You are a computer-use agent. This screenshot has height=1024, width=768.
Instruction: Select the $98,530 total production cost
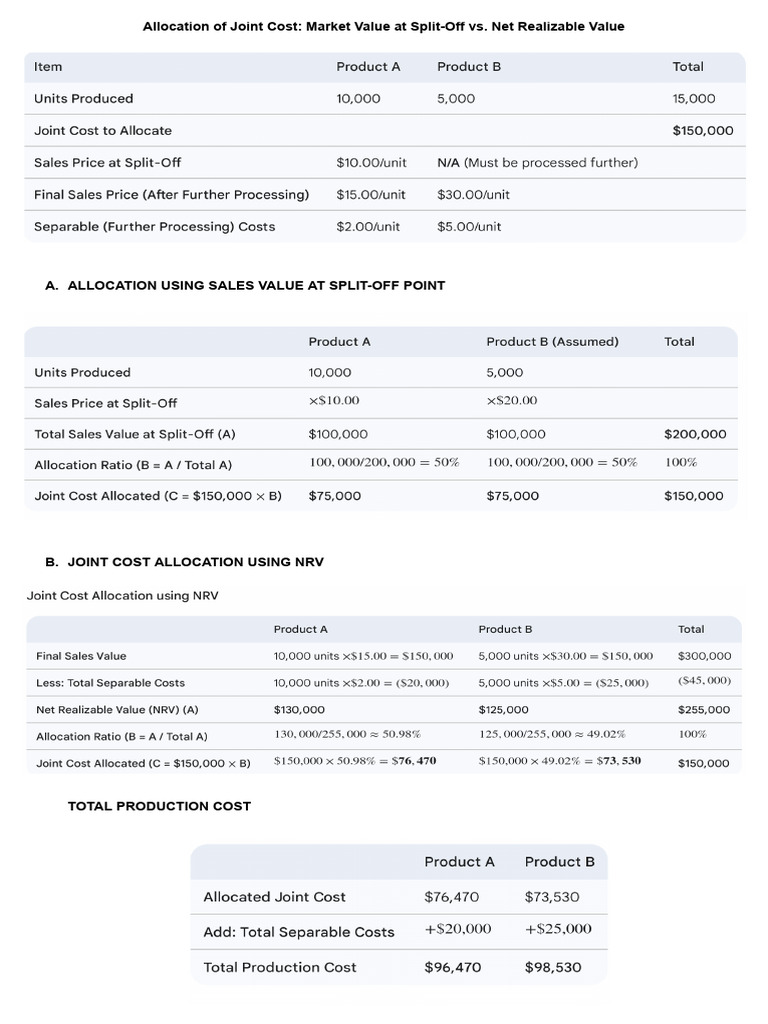[x=553, y=967]
